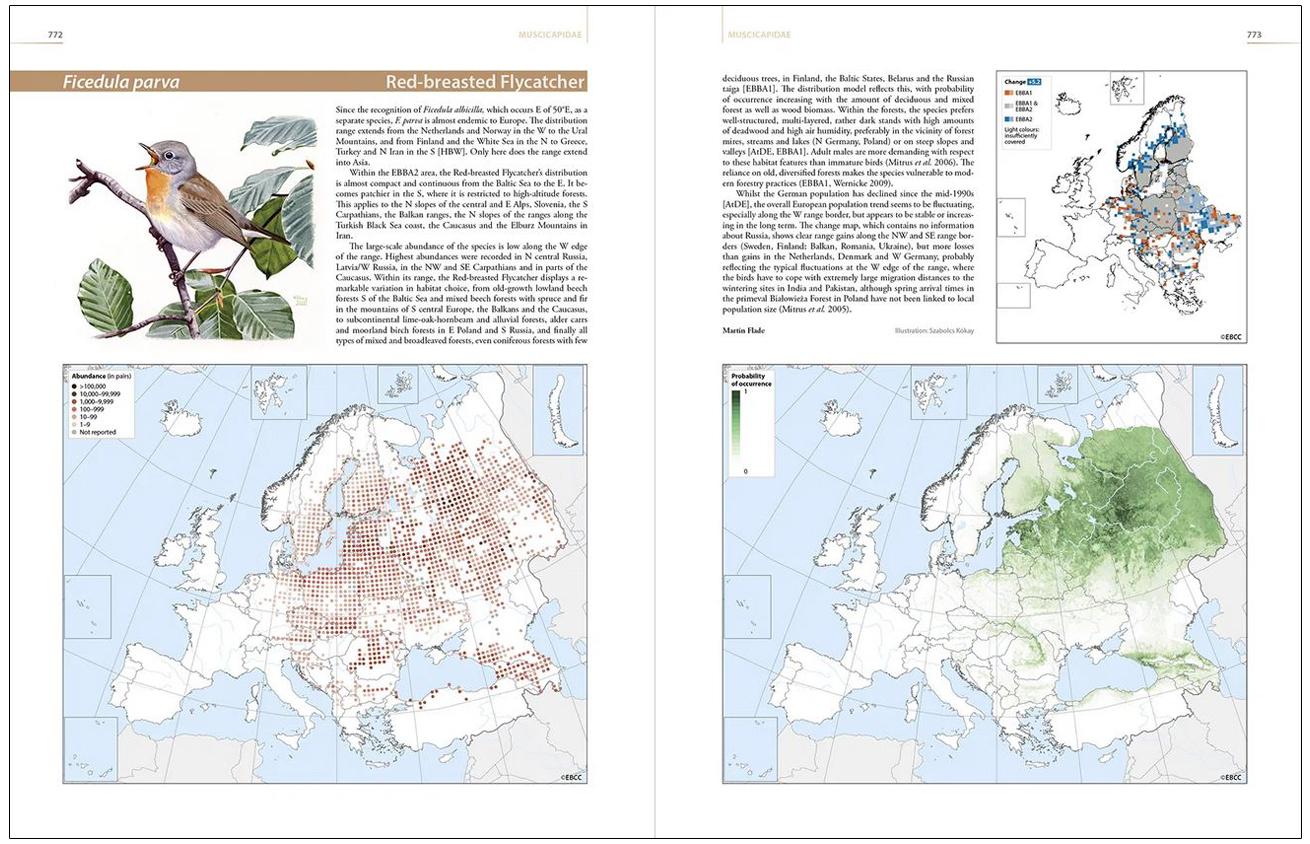Click the Ficedula parva species title
Image resolution: width=1310 pixels, height=844 pixels.
click(121, 82)
